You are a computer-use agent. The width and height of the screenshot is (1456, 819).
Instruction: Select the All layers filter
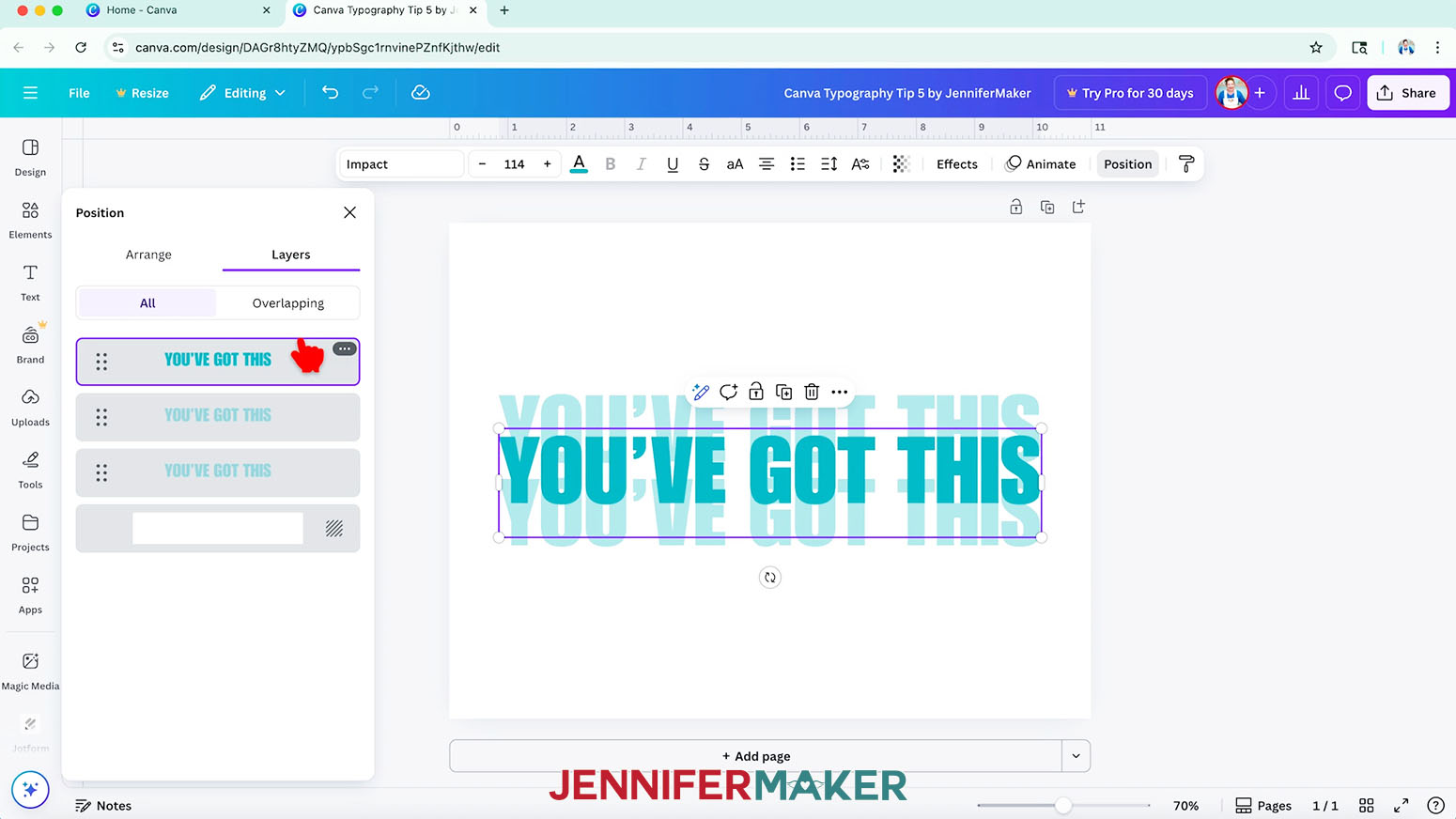click(147, 302)
